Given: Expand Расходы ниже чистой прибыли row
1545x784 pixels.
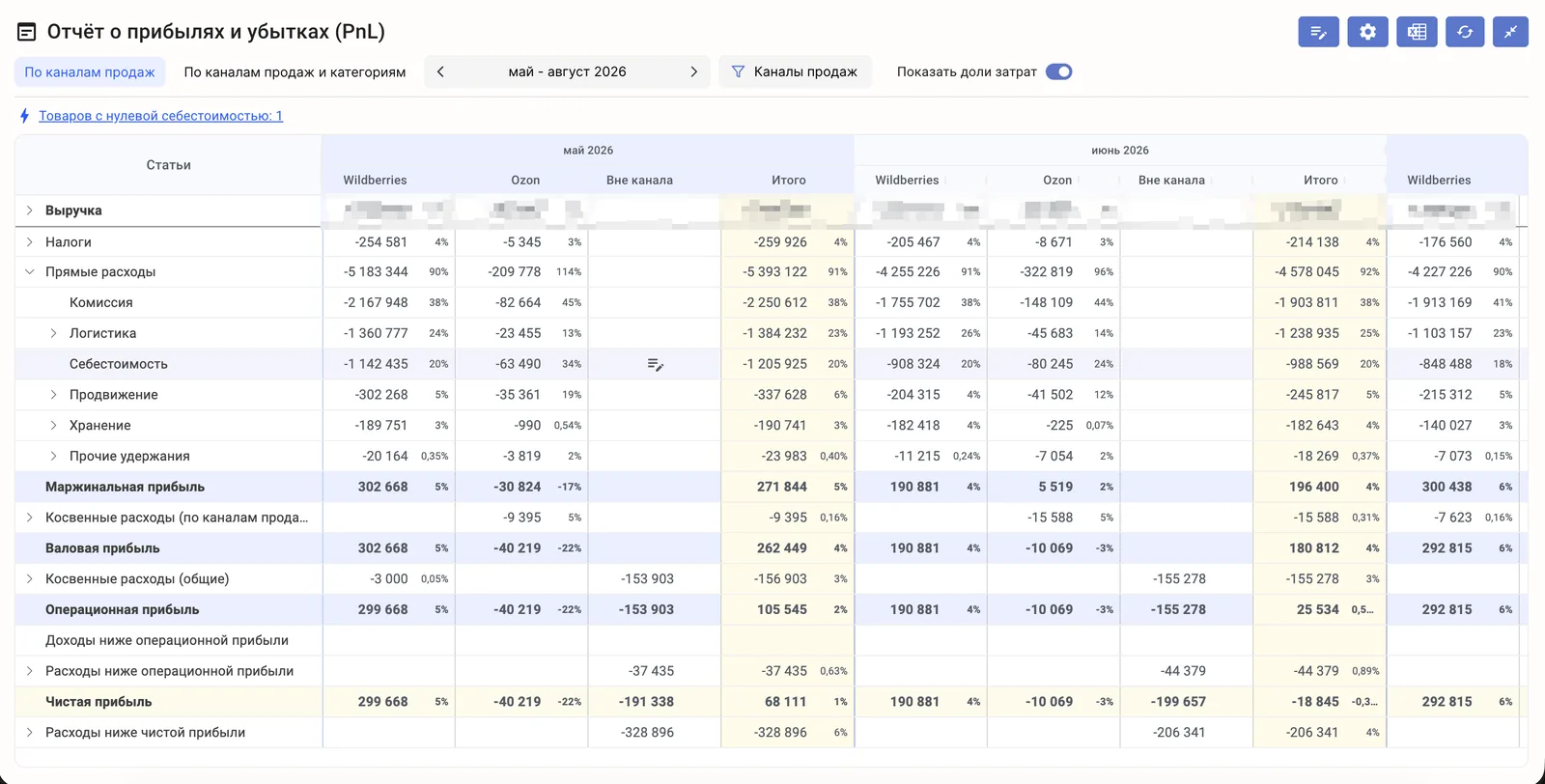Looking at the screenshot, I should point(29,733).
